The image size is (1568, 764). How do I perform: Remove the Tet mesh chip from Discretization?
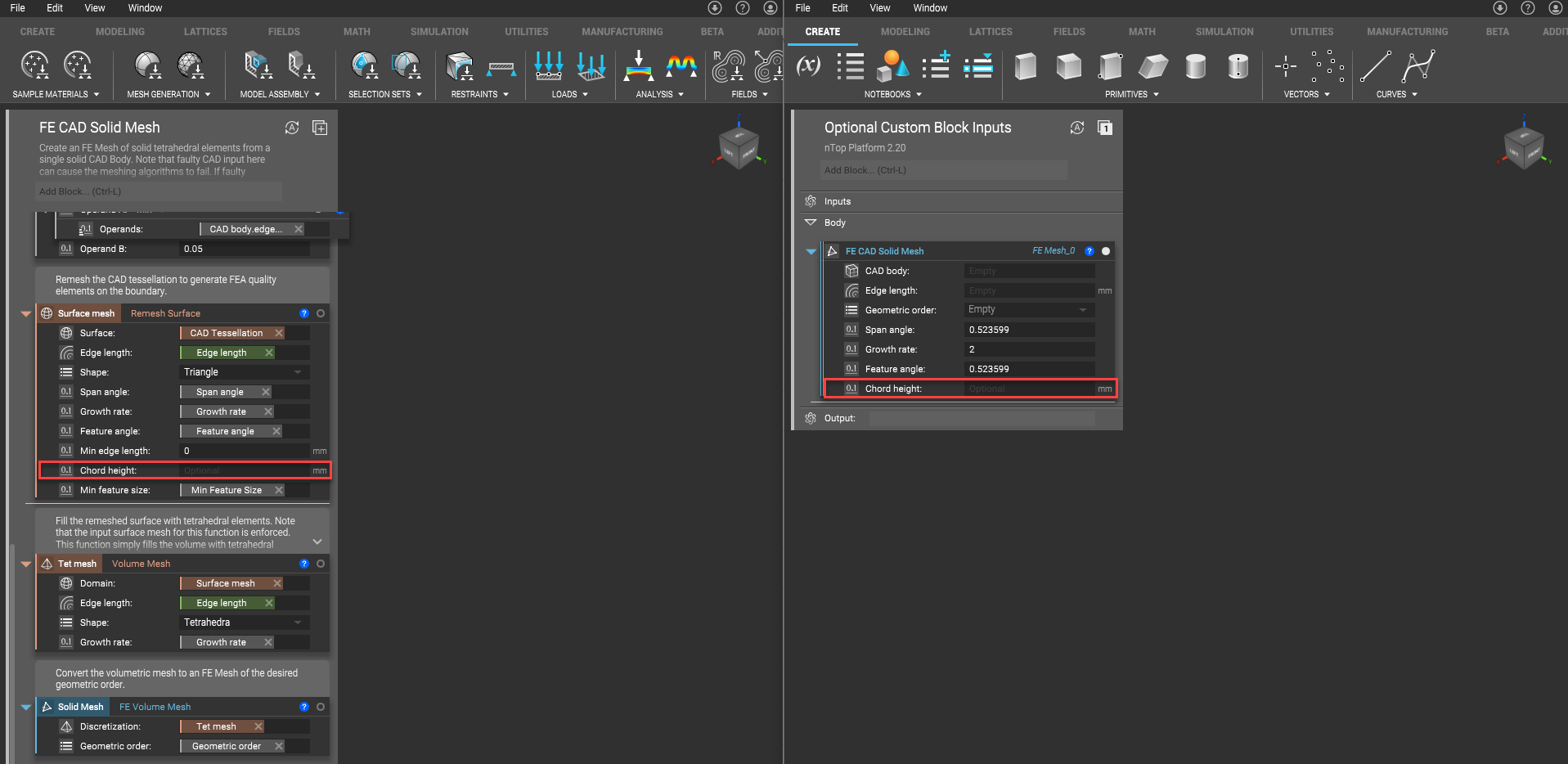pos(258,726)
